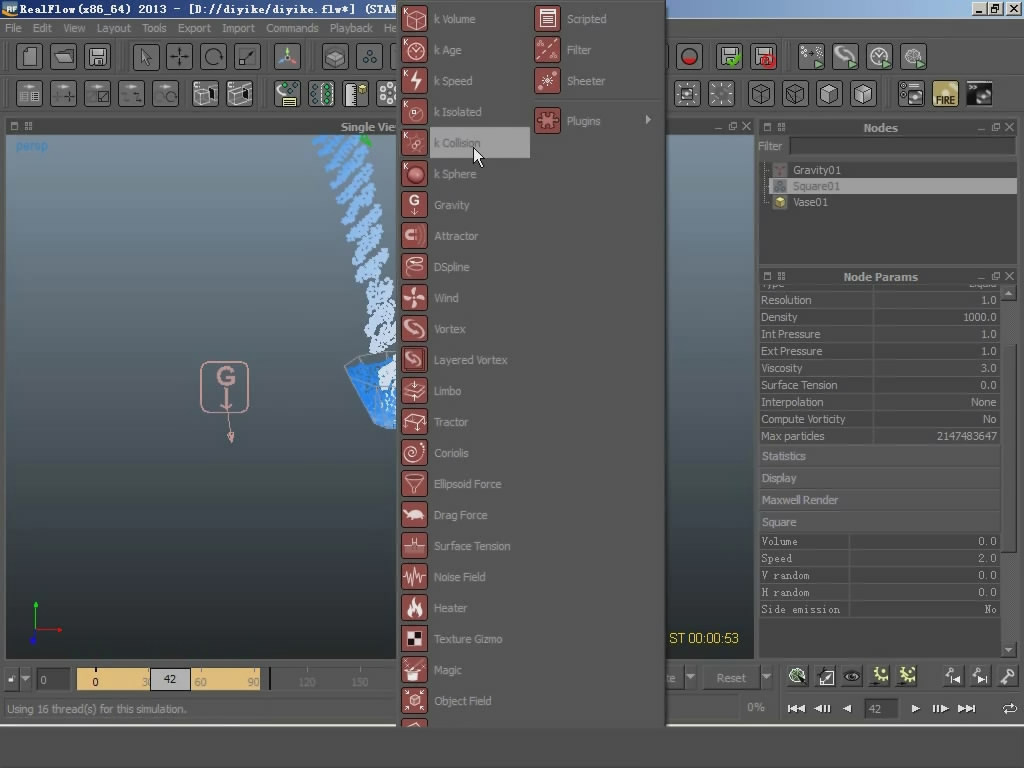Activate the Scale tool
The image size is (1024, 768).
coord(248,57)
